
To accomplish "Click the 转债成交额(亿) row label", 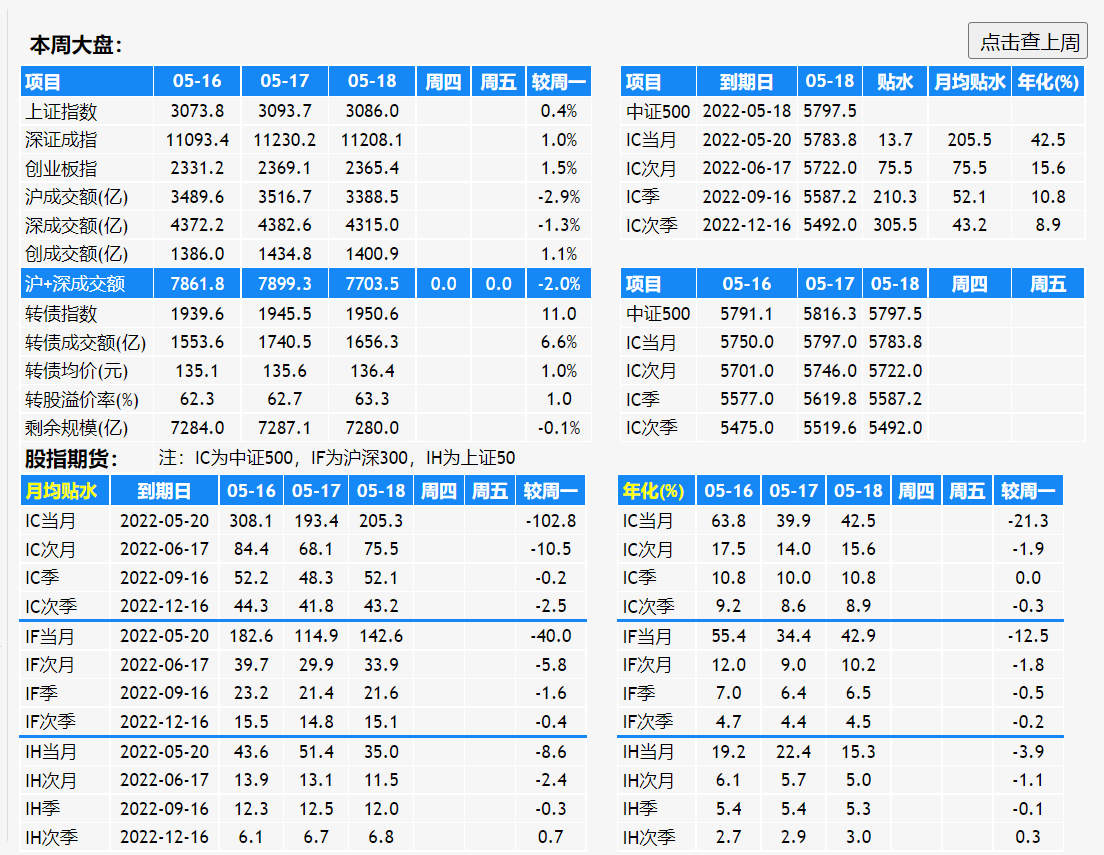I will 86,342.
